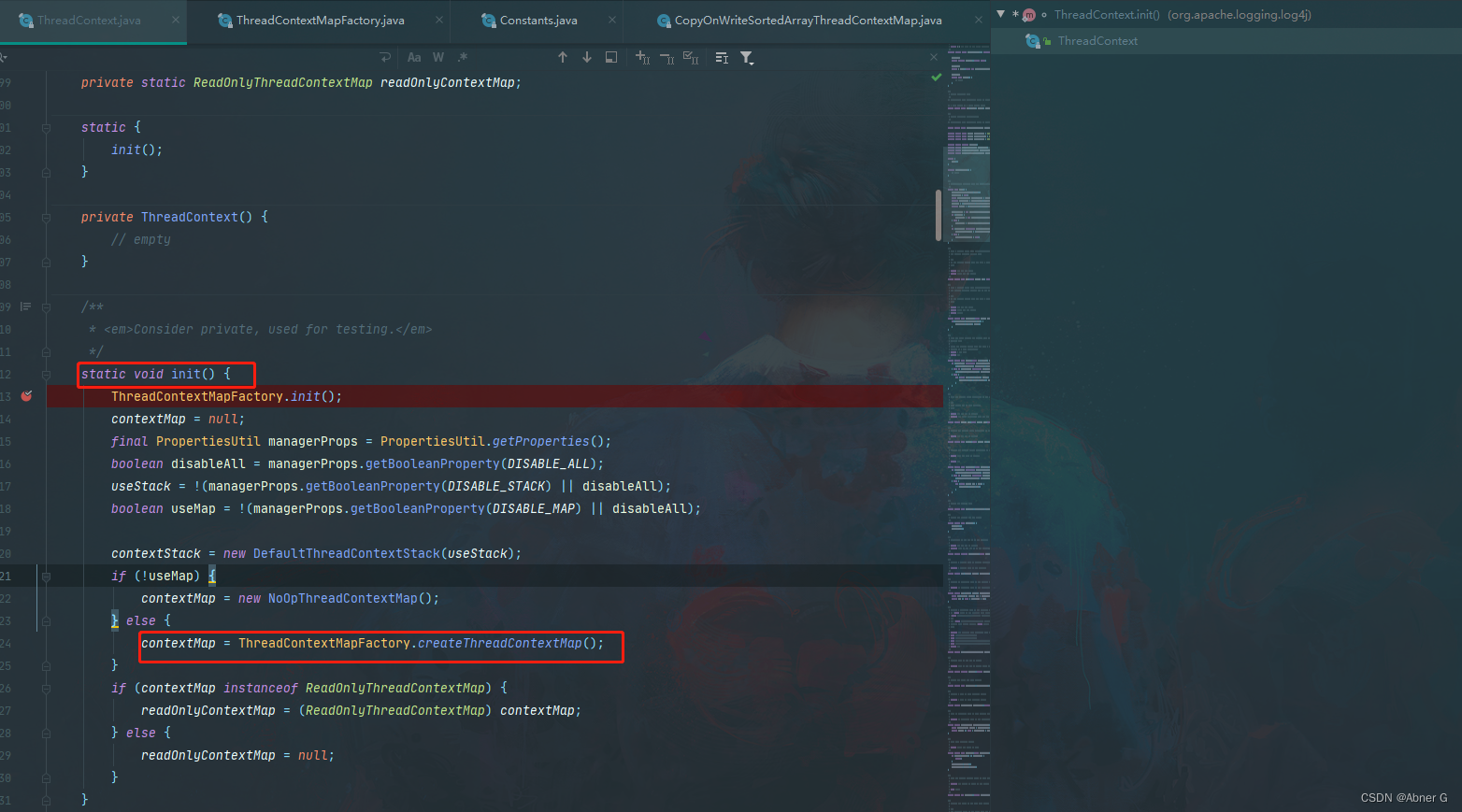Select the ThreadContext row in hierarchy tree
The image size is (1462, 812).
point(1226,41)
